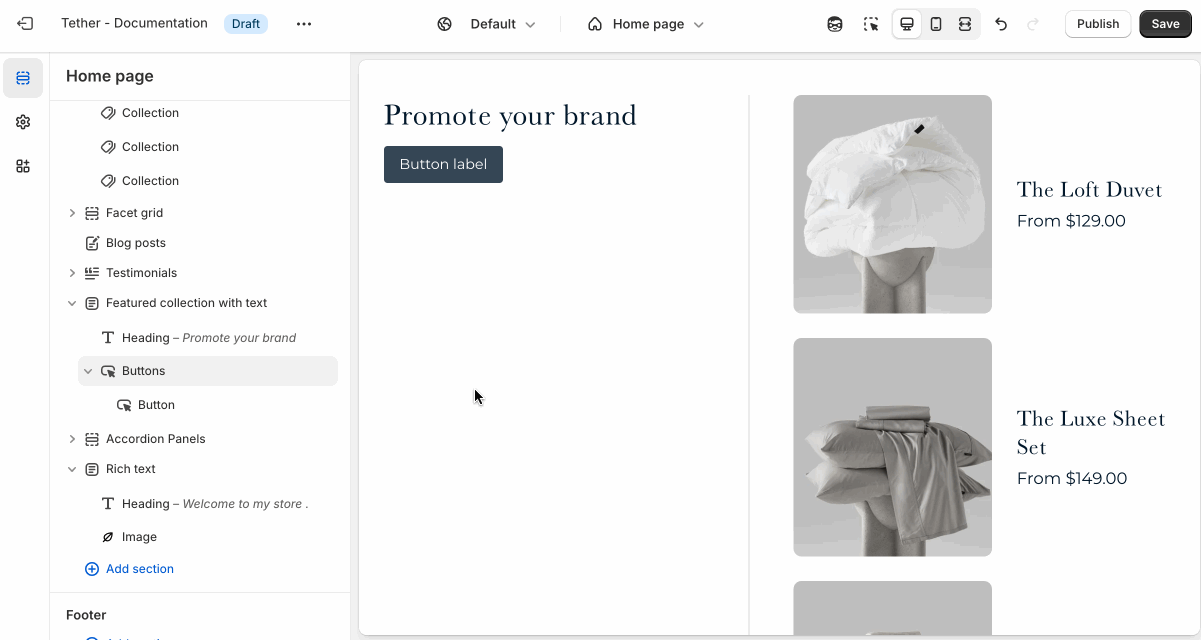Click the plus icon of Add section
The height and width of the screenshot is (640, 1201).
point(92,569)
